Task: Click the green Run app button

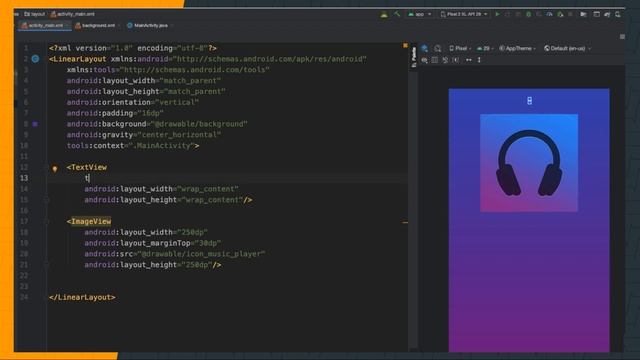Action: click(498, 14)
